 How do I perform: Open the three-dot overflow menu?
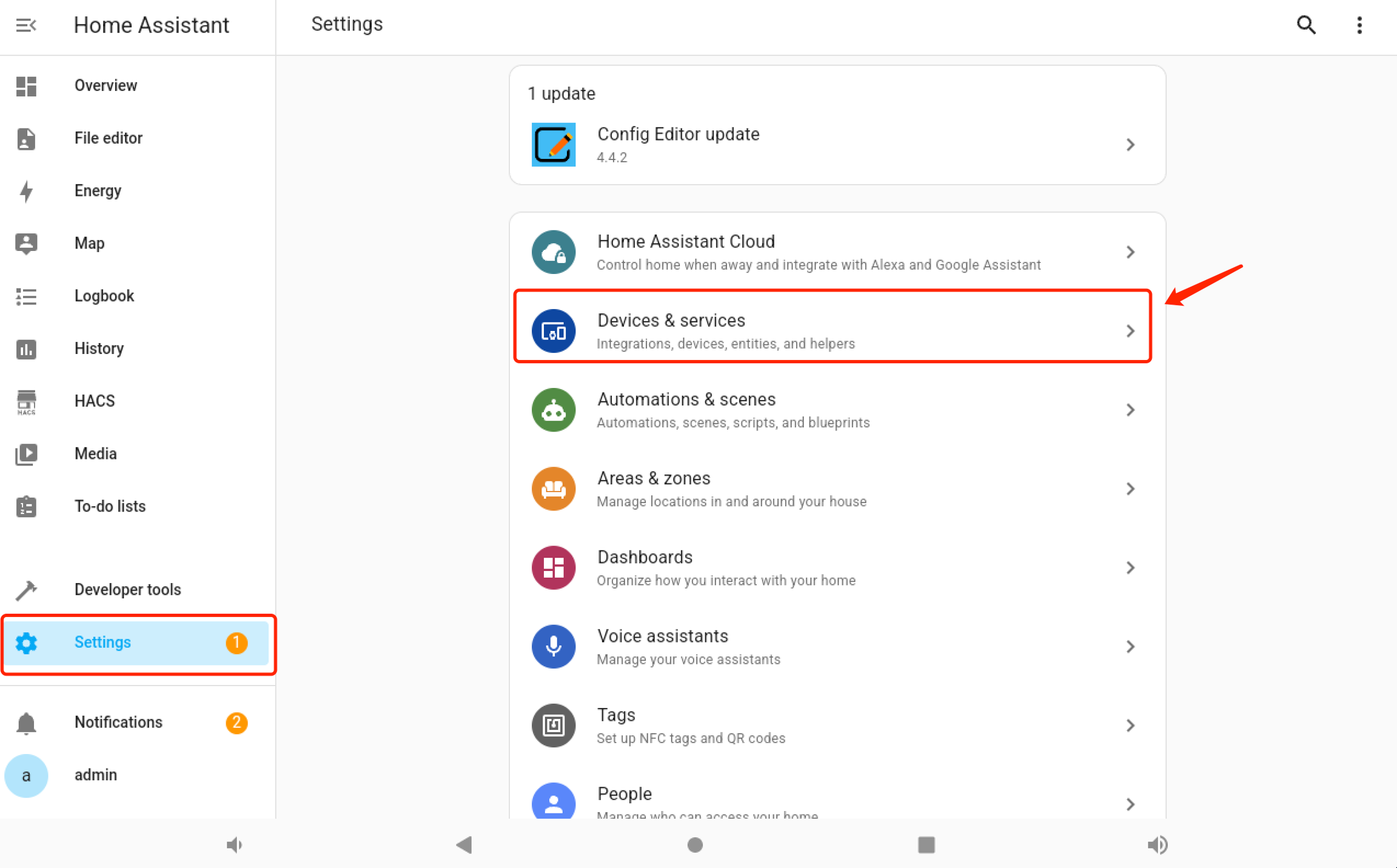1359,25
